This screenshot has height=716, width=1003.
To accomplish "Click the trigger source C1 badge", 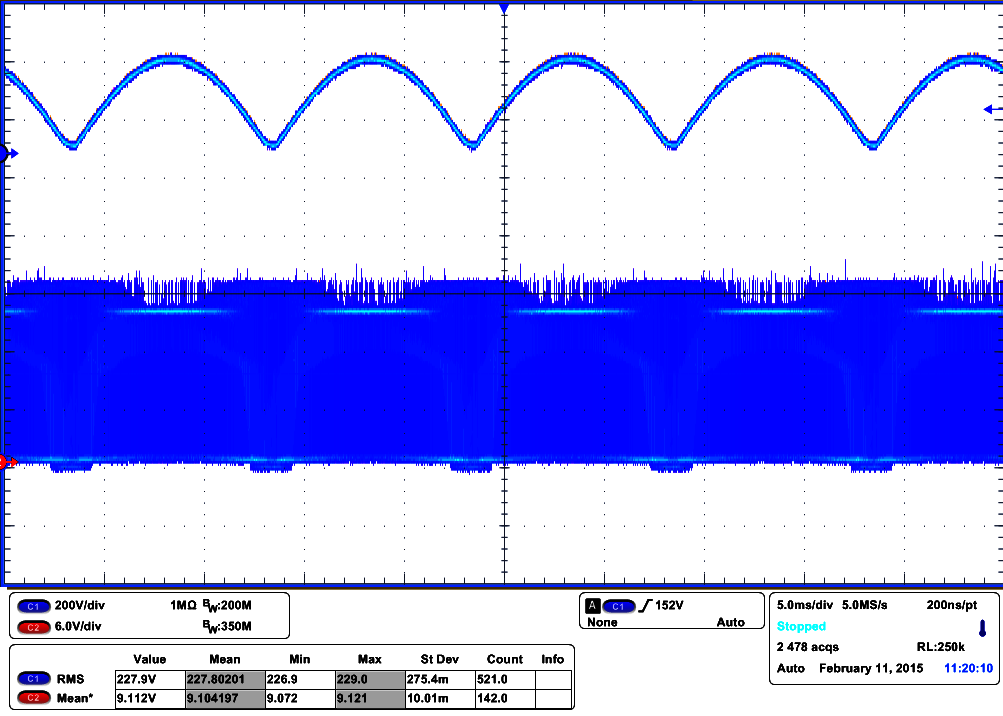I will pos(620,606).
